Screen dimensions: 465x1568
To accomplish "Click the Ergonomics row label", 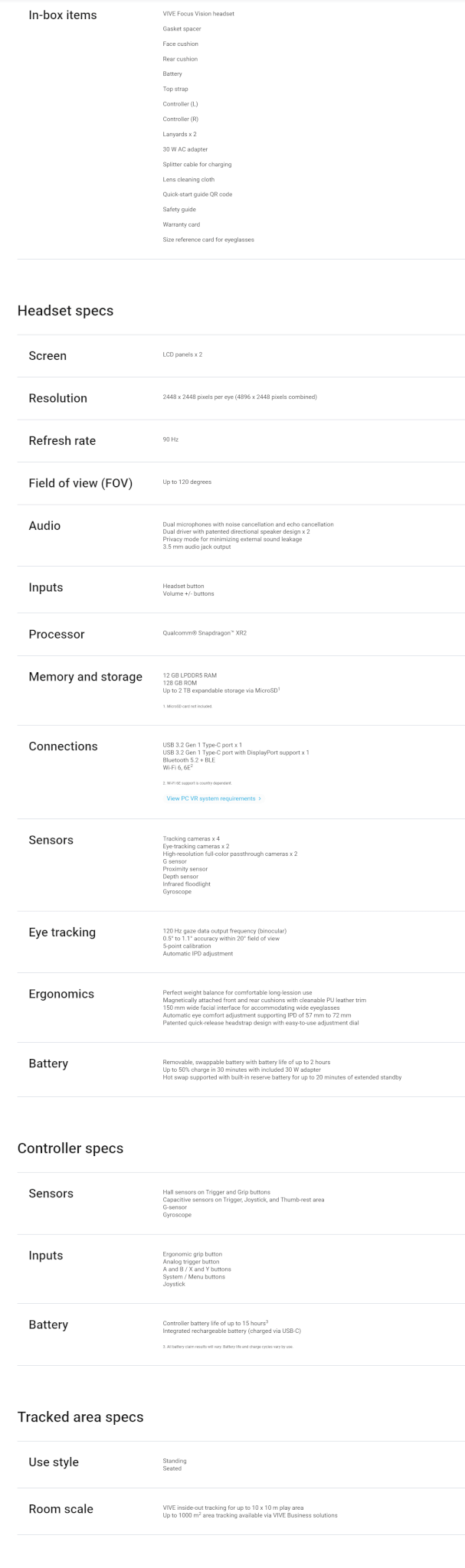I will click(61, 994).
